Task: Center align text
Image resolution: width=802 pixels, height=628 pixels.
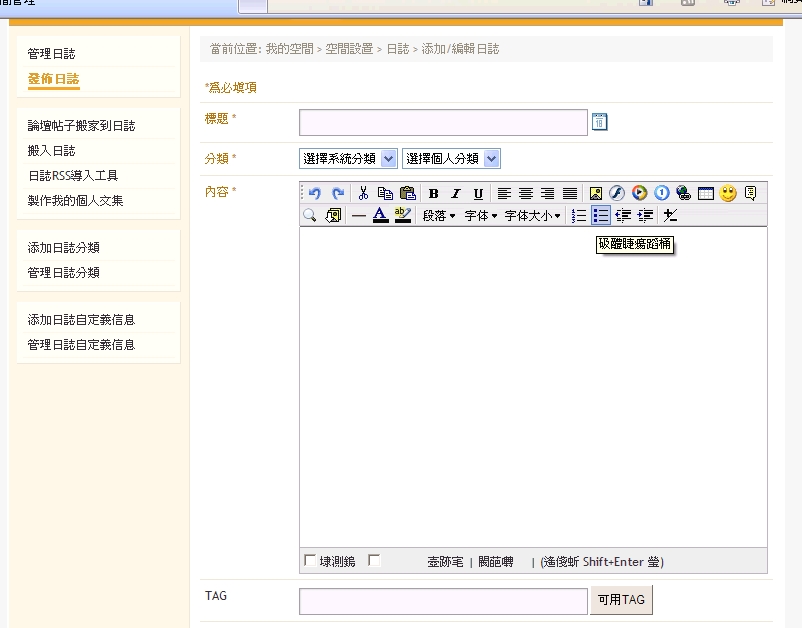Action: (526, 193)
